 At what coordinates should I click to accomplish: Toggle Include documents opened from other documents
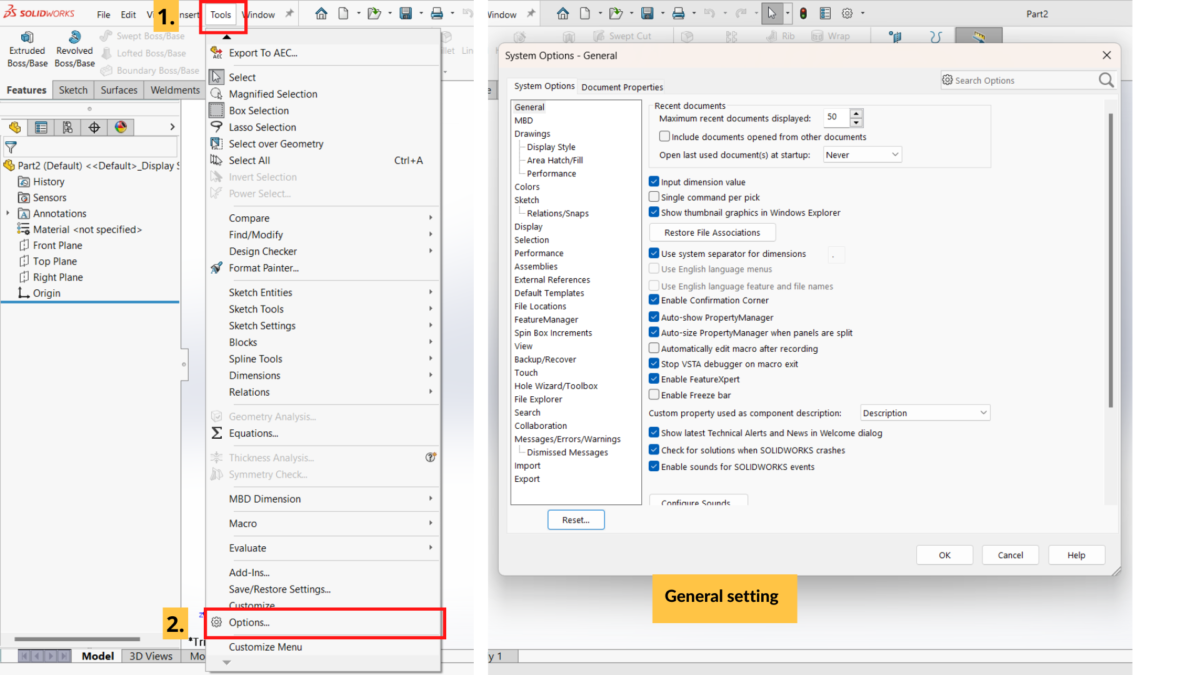coord(665,137)
